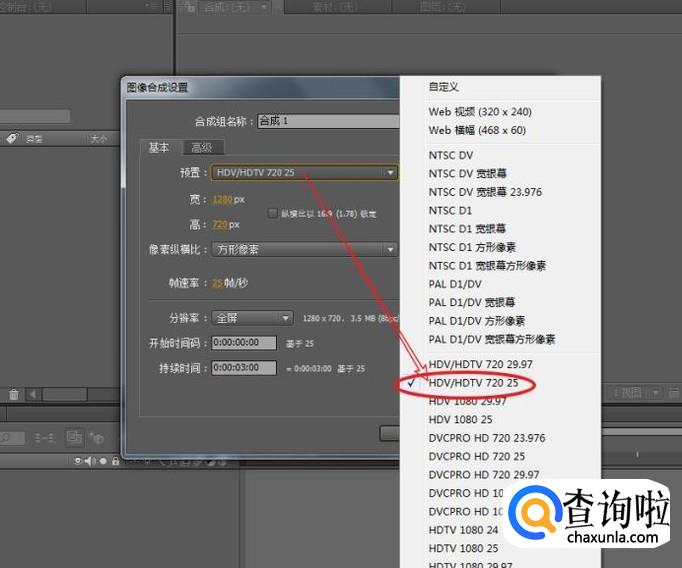
Task: Pick the NTSC D1 preset
Action: pyautogui.click(x=450, y=210)
